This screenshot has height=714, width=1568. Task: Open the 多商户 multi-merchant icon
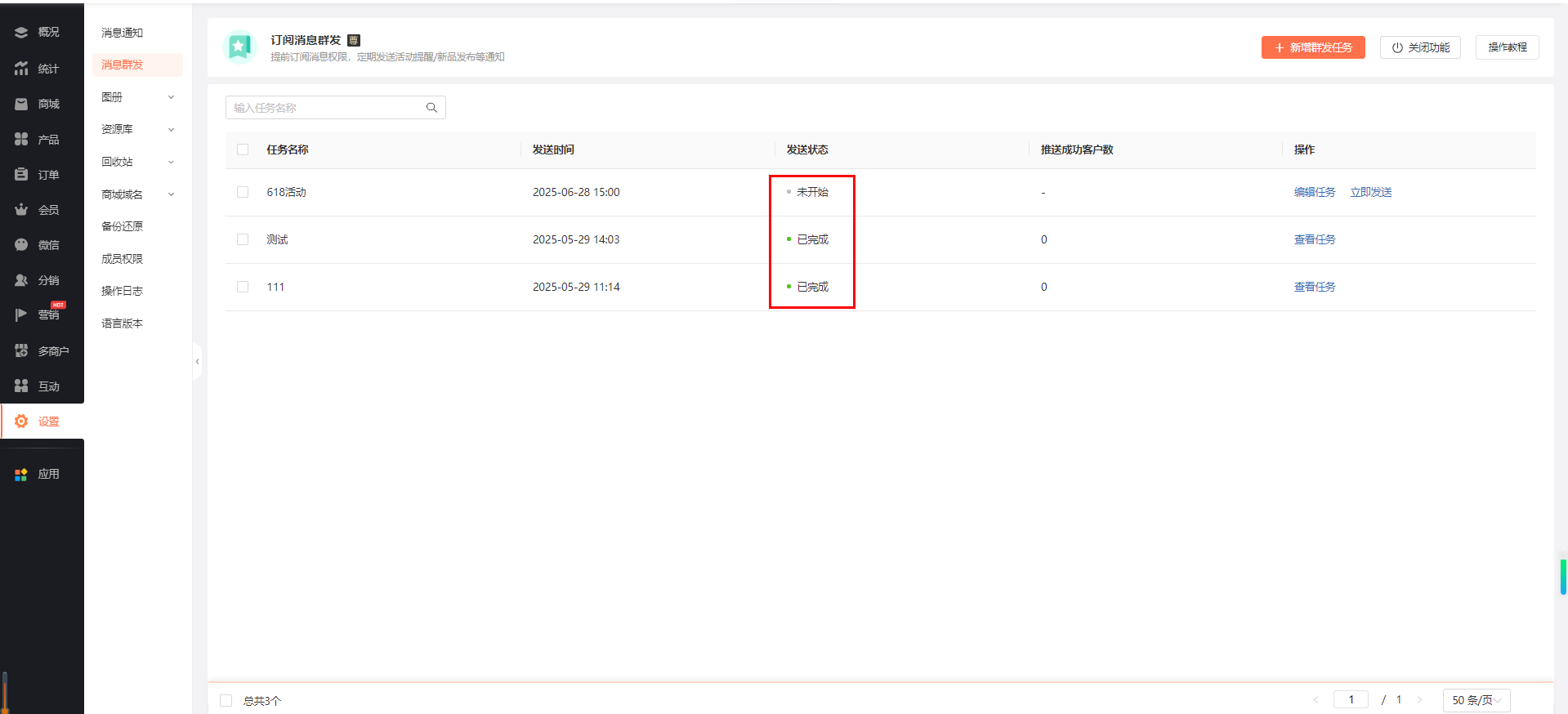tap(21, 350)
